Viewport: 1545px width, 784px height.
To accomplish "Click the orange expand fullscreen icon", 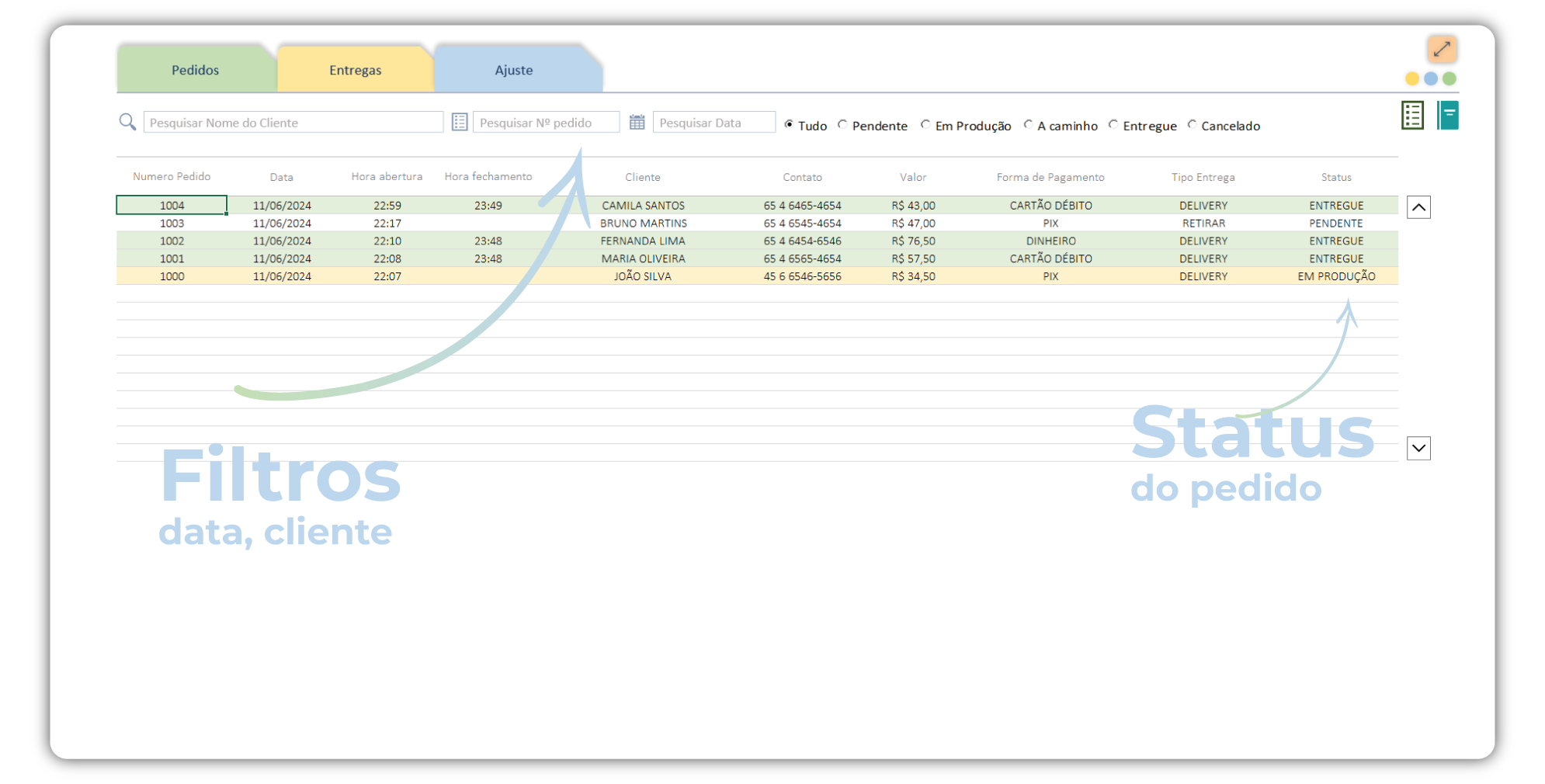I will [1442, 49].
